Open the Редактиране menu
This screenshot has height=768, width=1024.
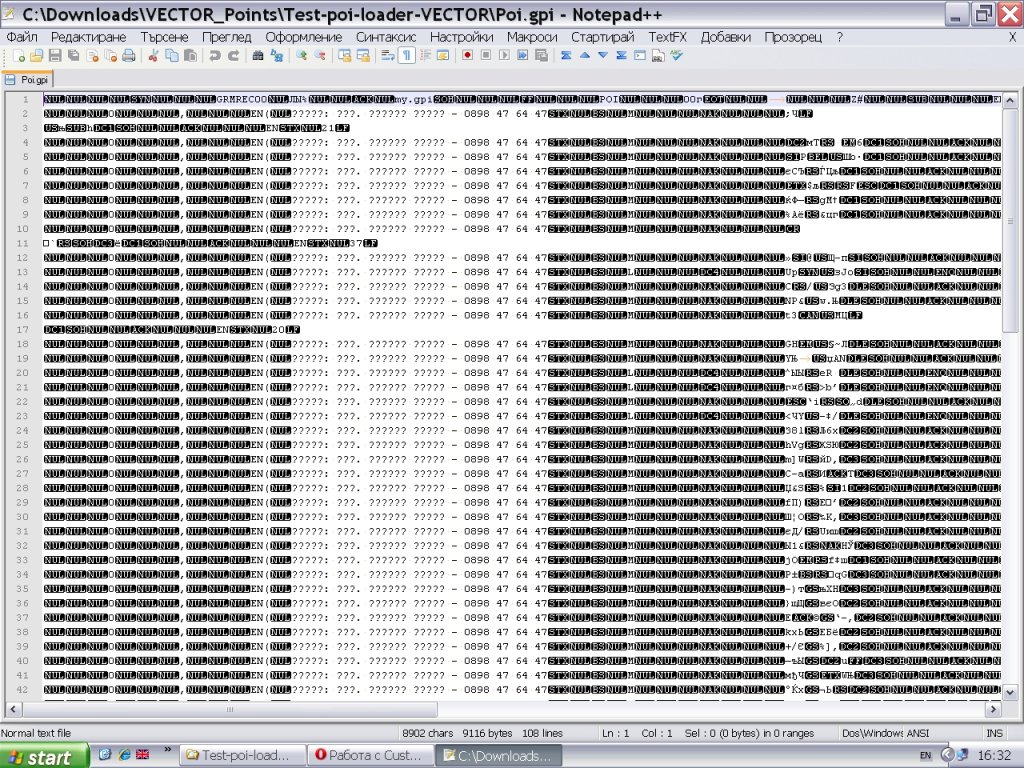88,37
